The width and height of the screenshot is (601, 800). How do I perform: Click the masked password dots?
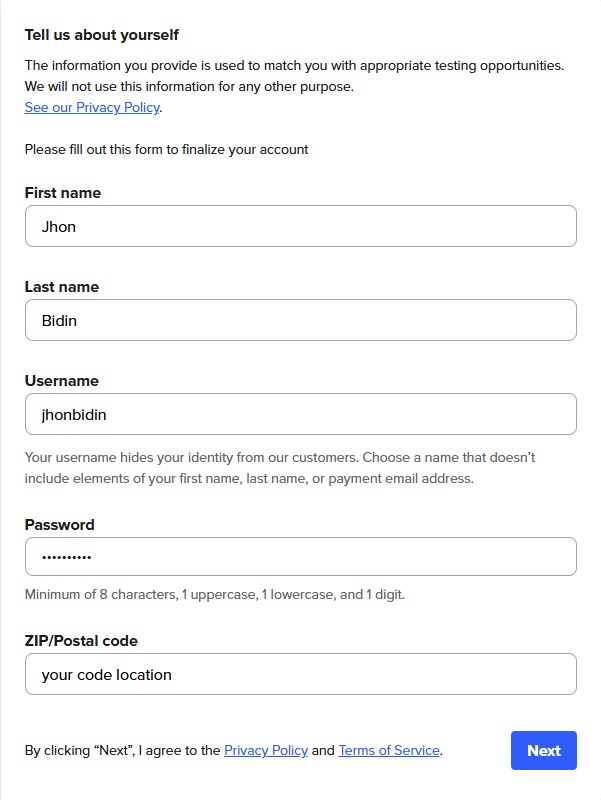(x=65, y=557)
